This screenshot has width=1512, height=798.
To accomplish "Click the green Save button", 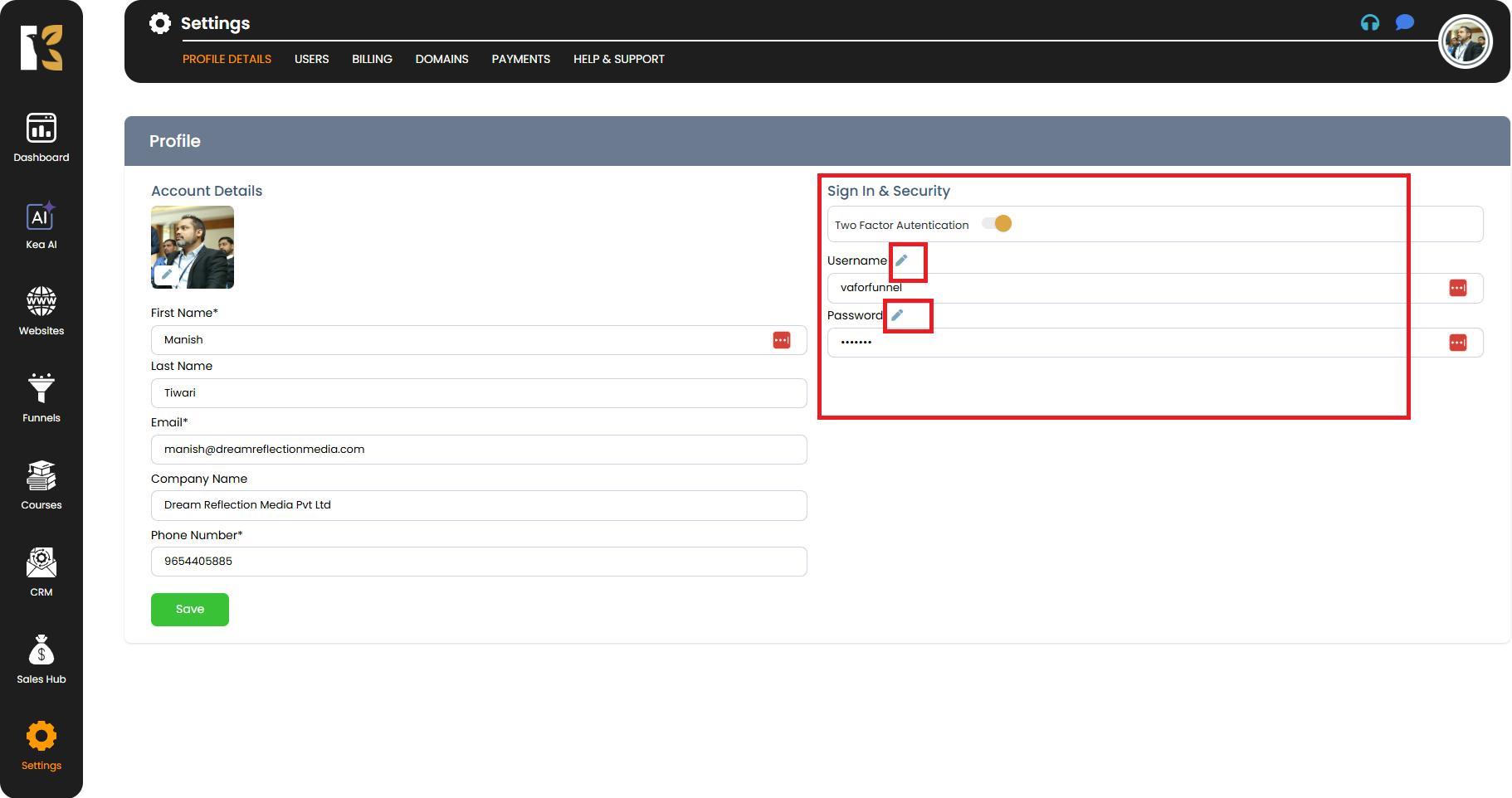I will pos(189,610).
